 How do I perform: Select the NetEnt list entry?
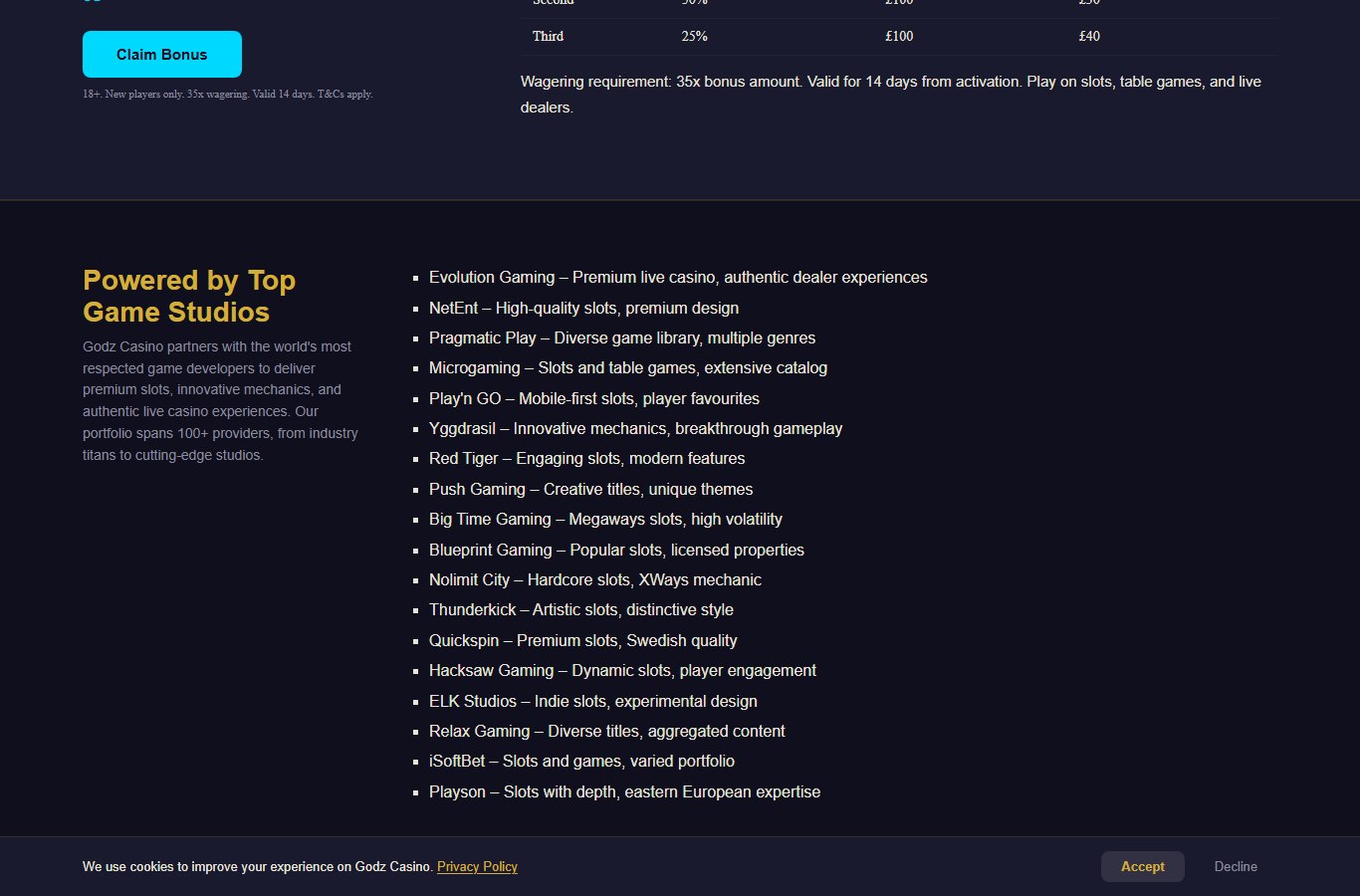[x=583, y=308]
